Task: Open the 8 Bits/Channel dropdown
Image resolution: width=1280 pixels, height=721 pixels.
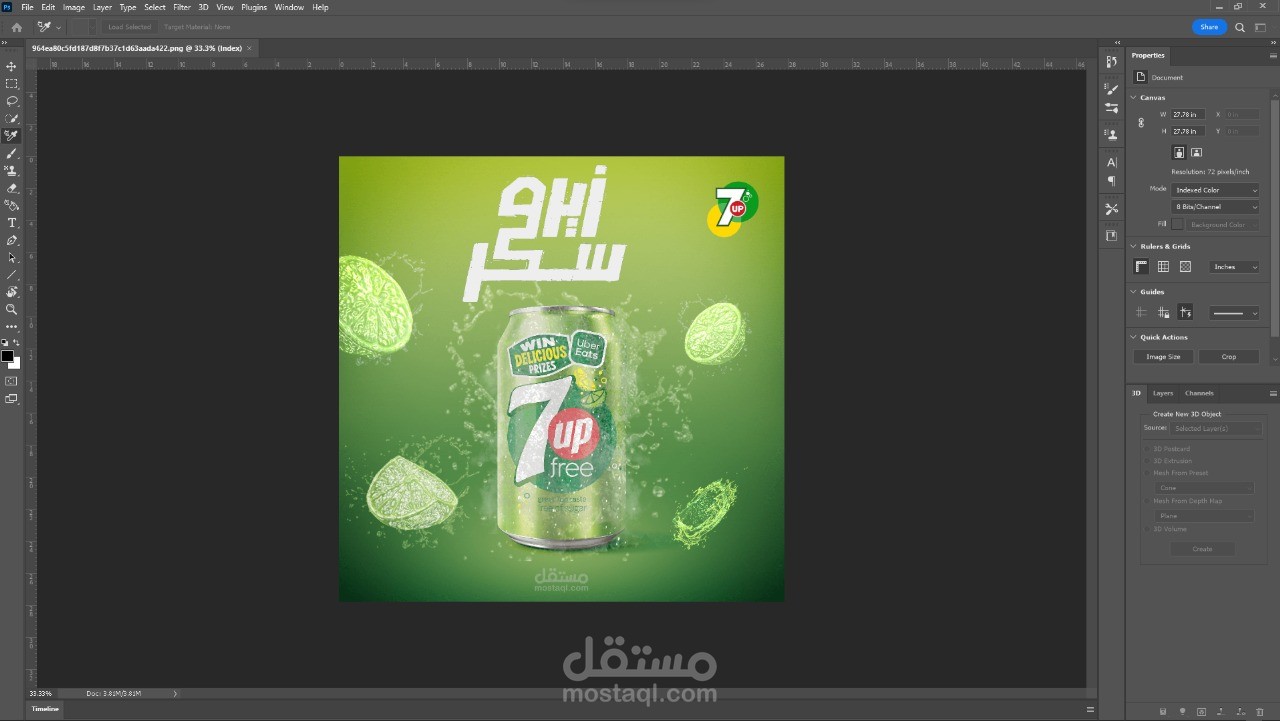Action: (x=1215, y=207)
